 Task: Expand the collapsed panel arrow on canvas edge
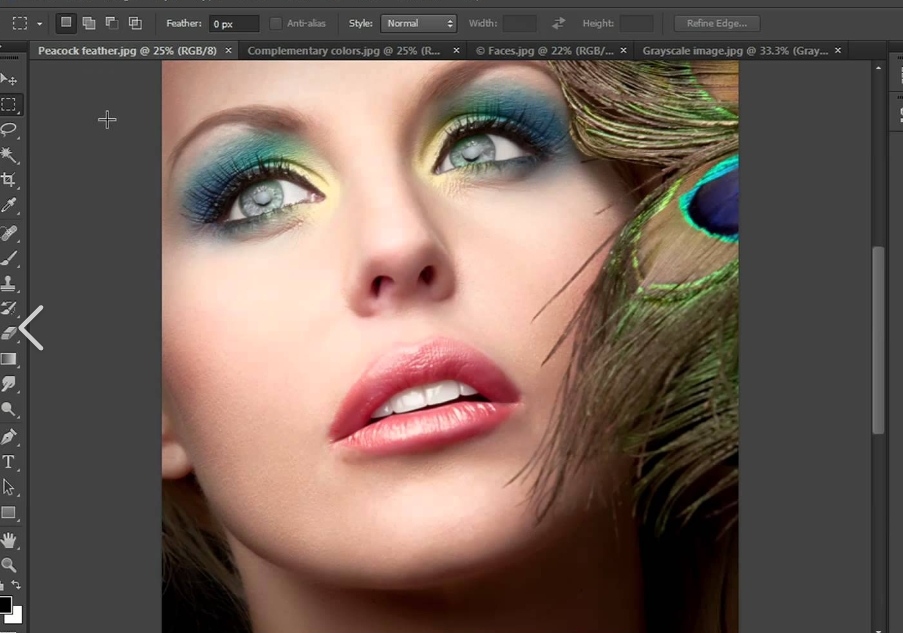tap(30, 328)
